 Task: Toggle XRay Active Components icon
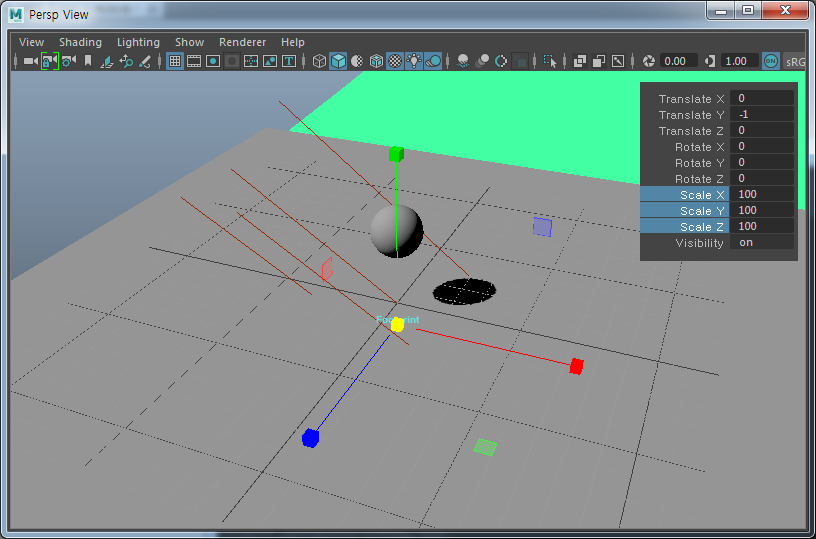point(599,61)
